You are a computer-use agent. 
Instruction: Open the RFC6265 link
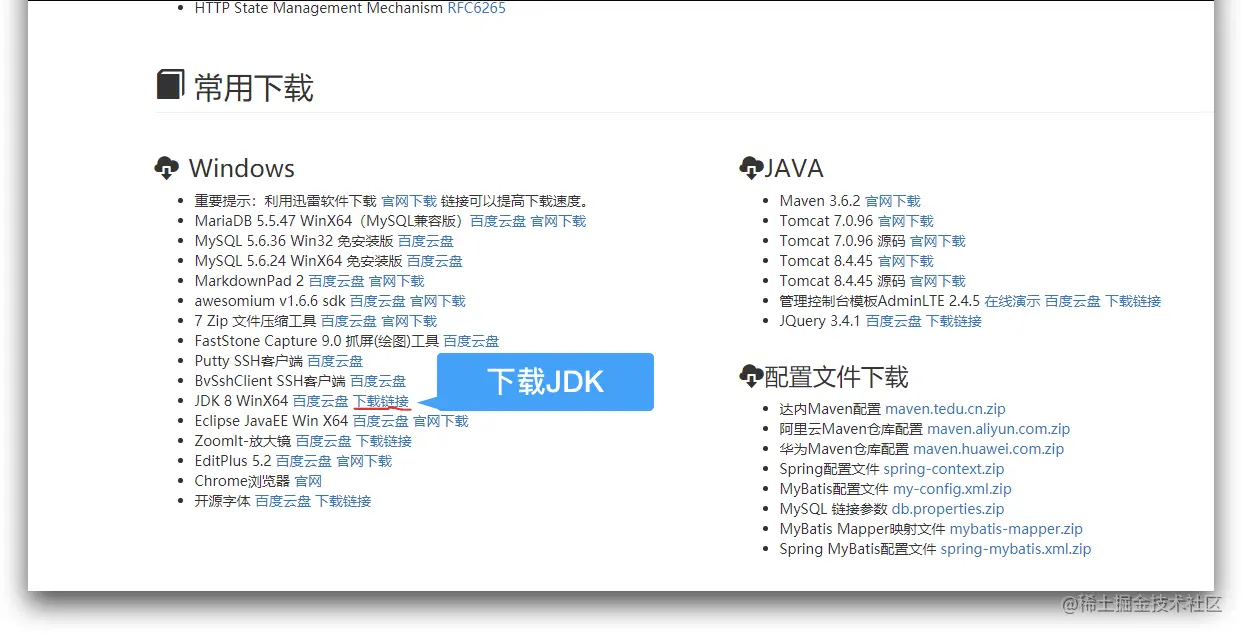coord(477,8)
